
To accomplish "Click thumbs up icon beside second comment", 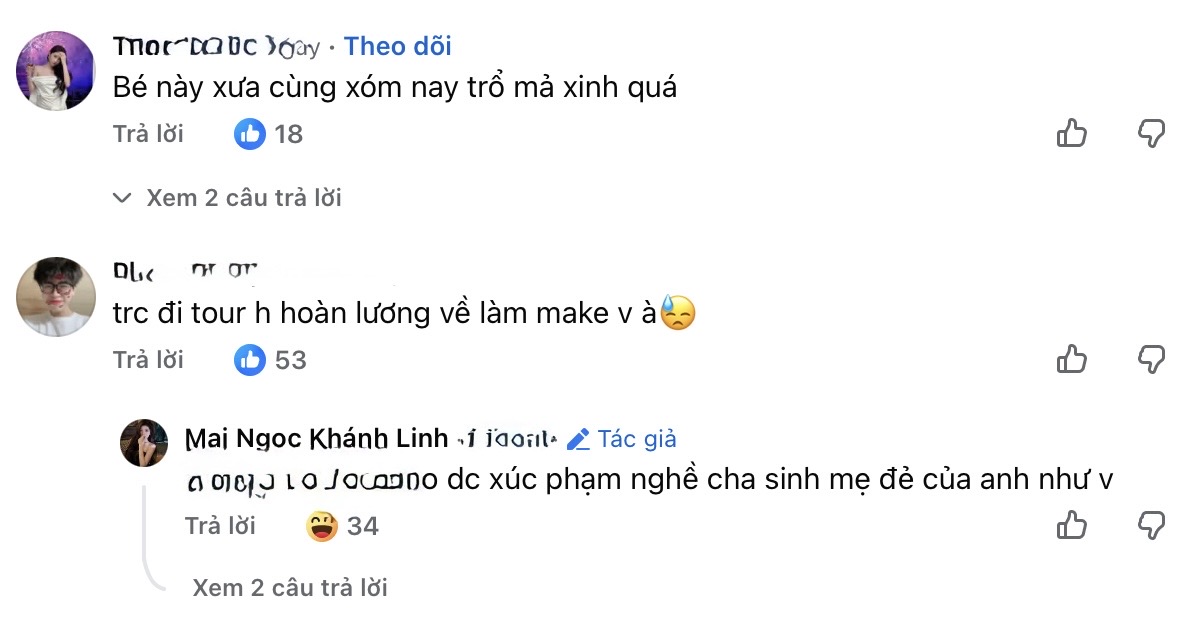I will point(1071,359).
